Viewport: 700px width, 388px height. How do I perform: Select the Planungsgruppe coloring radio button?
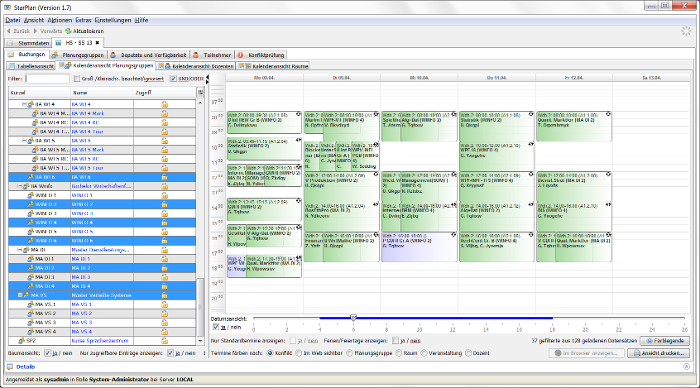(x=350, y=353)
